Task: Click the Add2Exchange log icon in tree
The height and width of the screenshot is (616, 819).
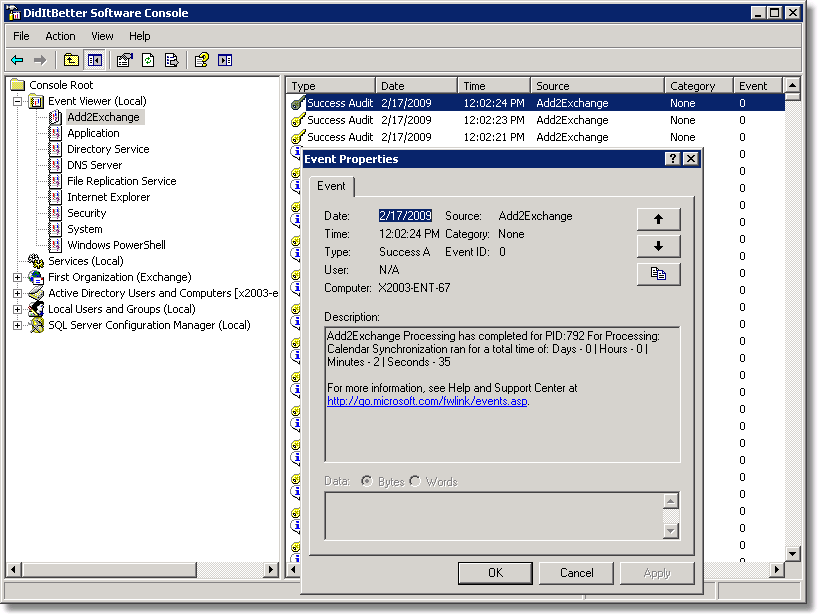Action: [55, 117]
